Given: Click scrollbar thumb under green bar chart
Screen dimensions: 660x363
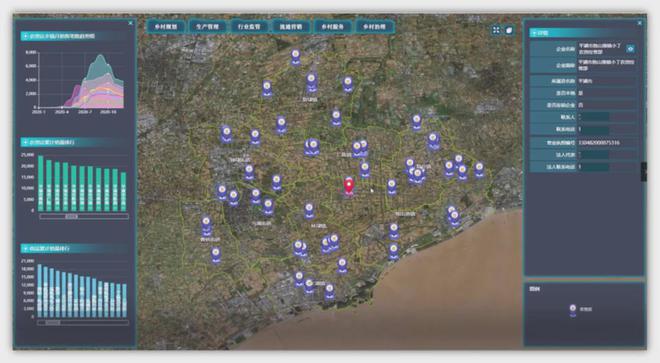Looking at the screenshot, I should pos(71,216).
